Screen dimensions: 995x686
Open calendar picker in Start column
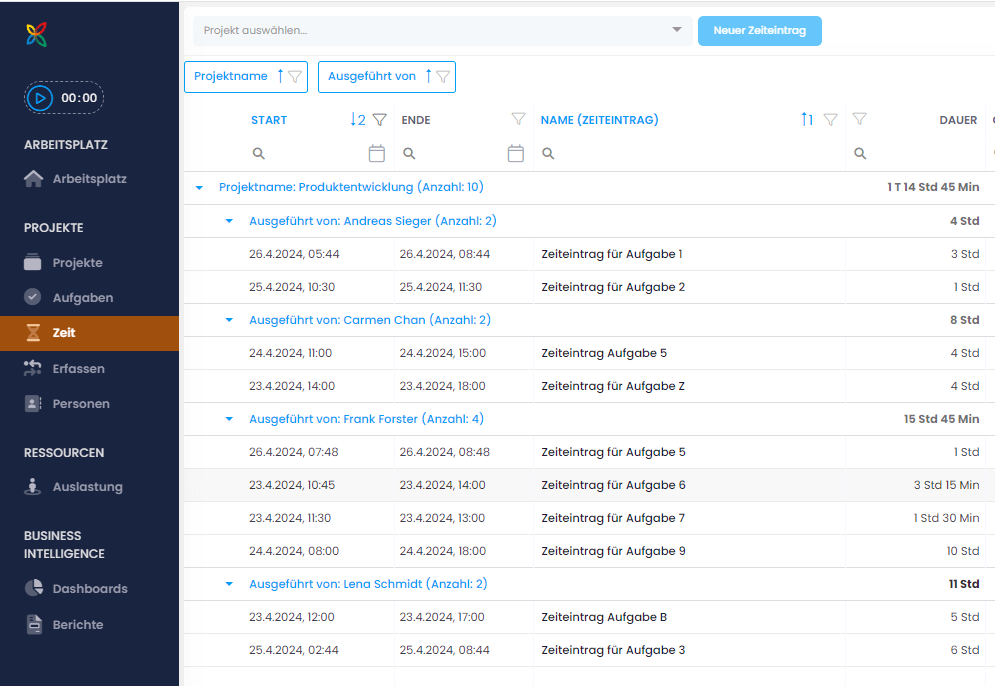[376, 154]
